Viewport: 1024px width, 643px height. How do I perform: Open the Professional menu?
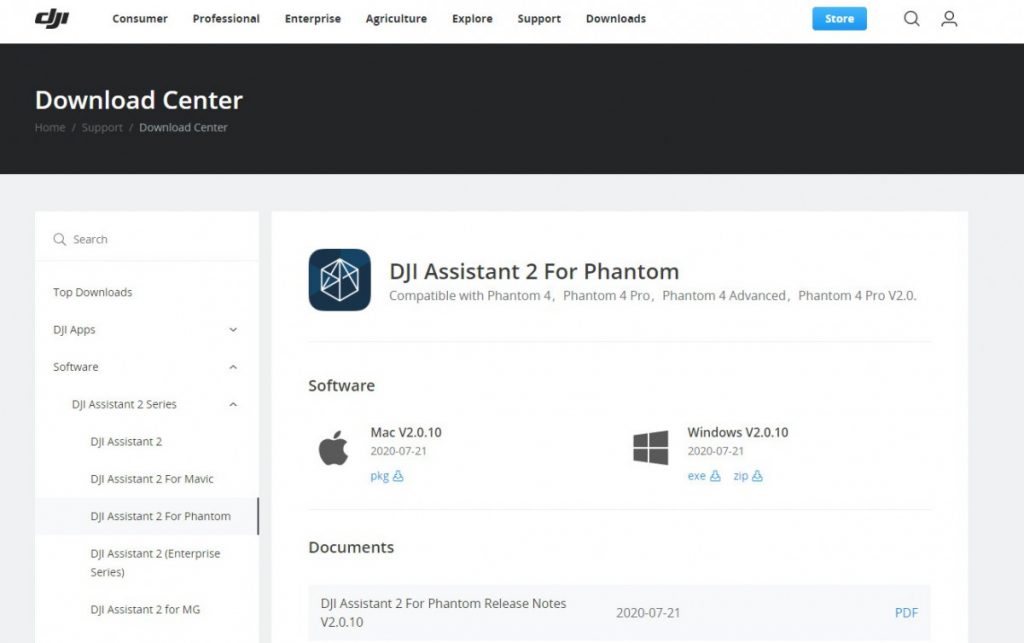click(x=226, y=18)
